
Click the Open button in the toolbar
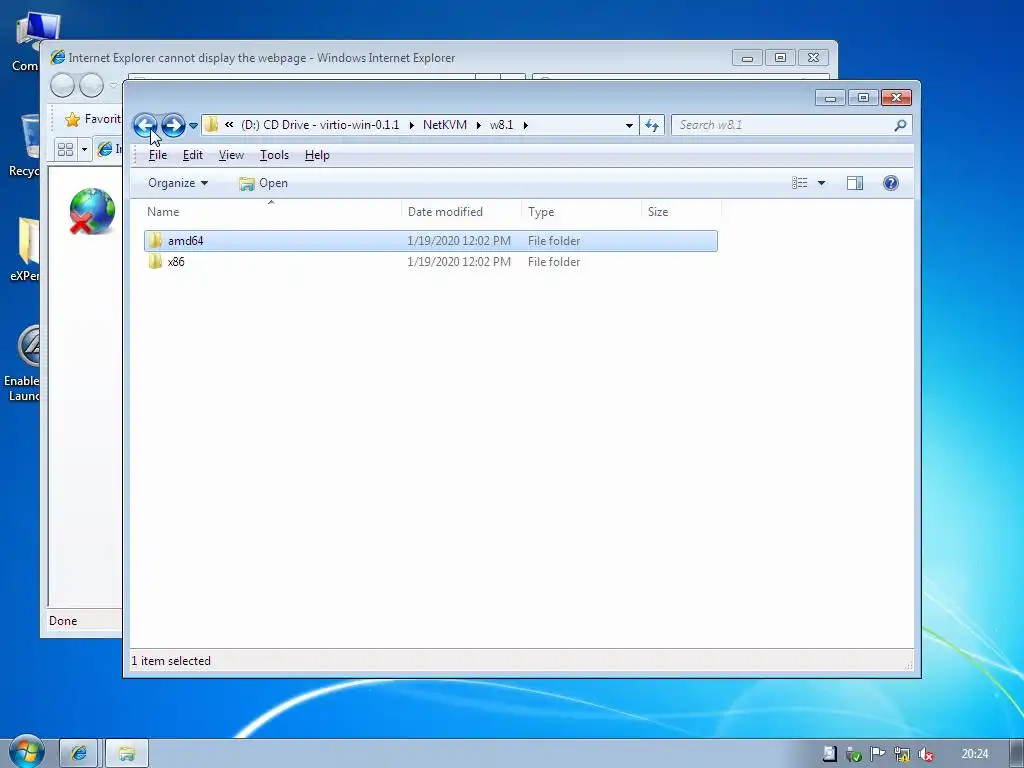click(263, 183)
